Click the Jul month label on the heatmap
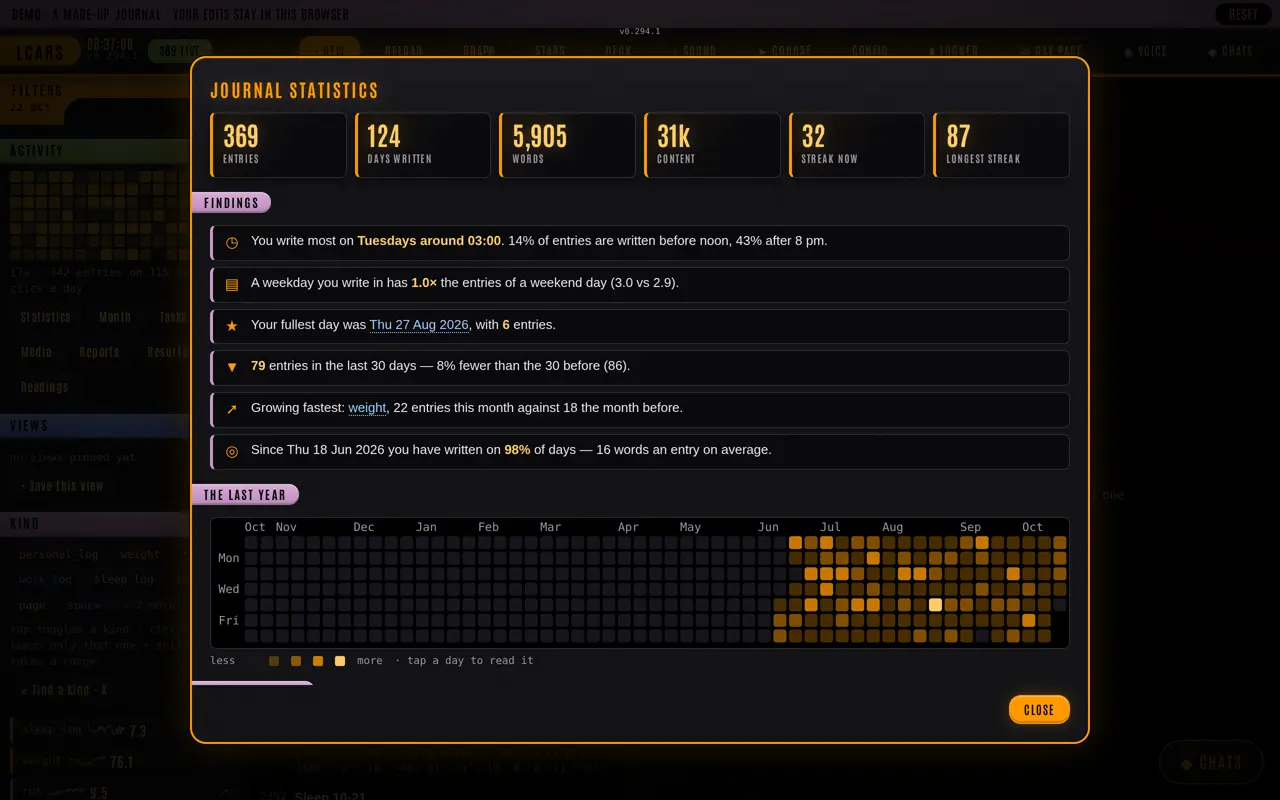The image size is (1280, 800). click(830, 527)
